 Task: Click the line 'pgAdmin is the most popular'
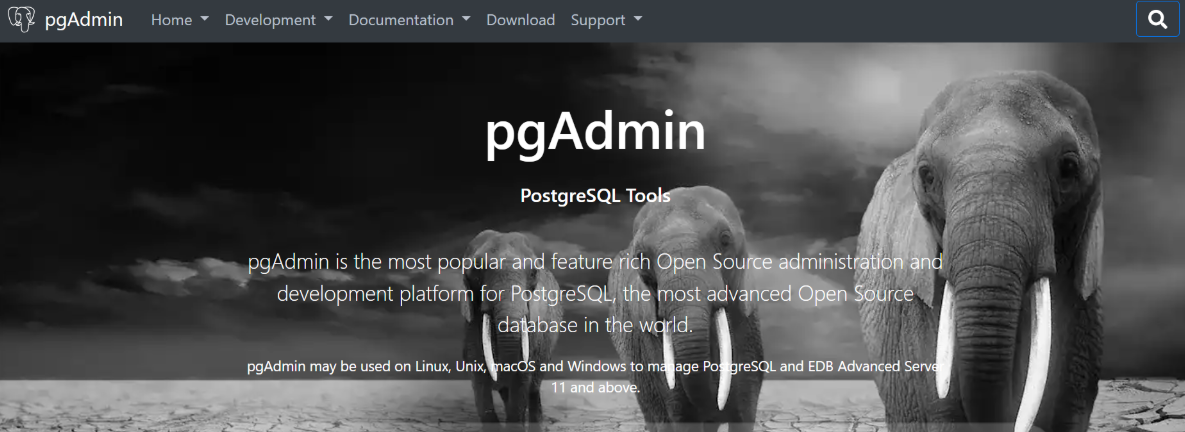tap(596, 263)
